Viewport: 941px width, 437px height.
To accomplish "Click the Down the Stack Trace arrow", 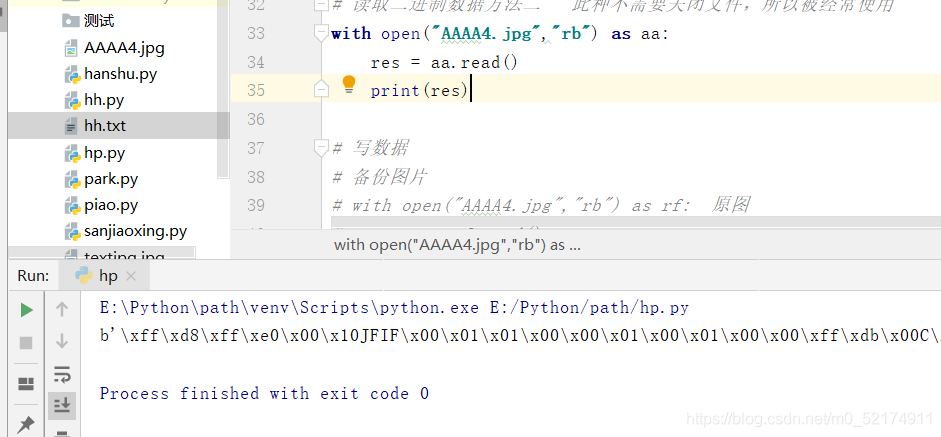I will (x=62, y=342).
